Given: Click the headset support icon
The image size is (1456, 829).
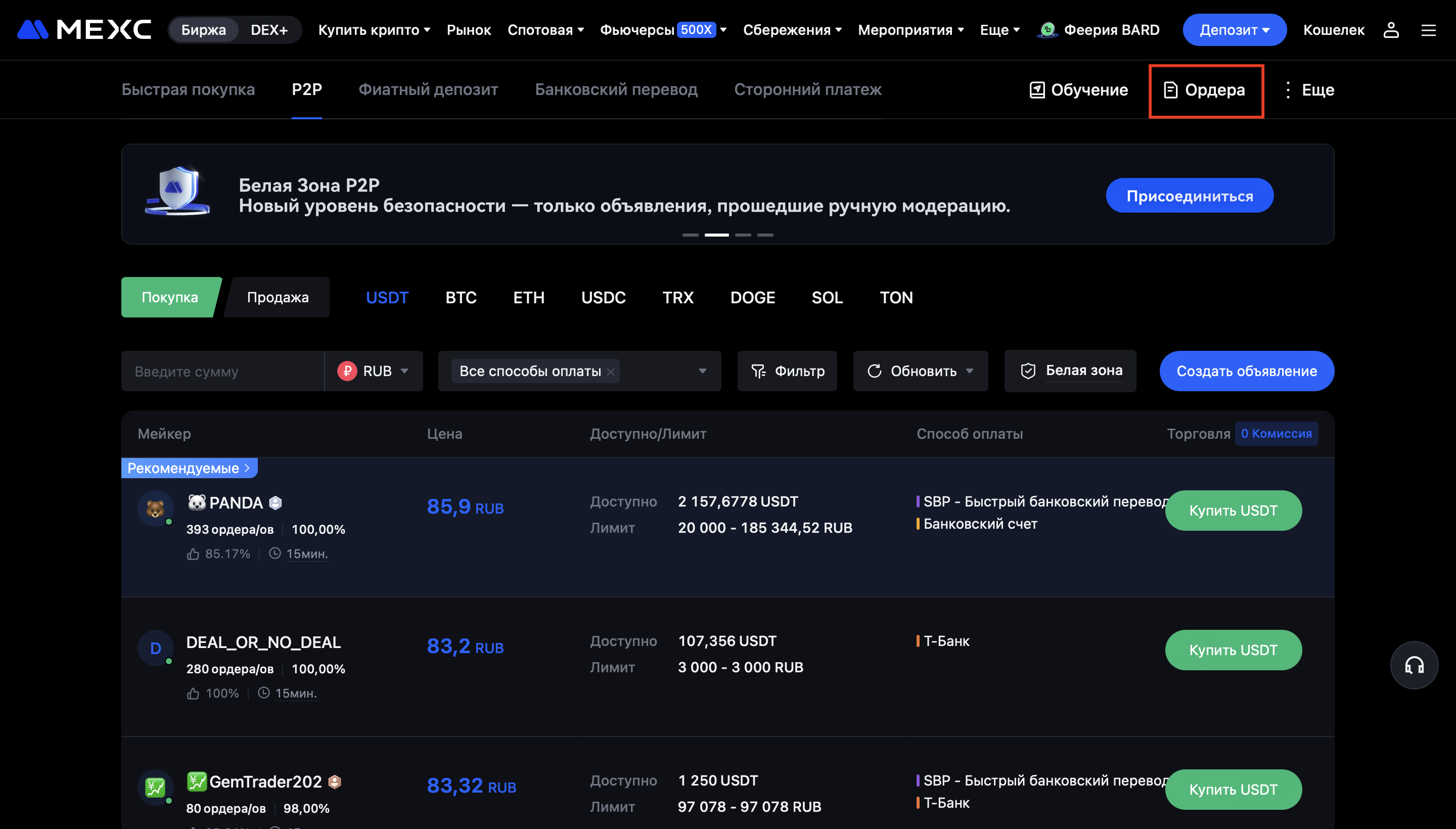Looking at the screenshot, I should (x=1414, y=665).
